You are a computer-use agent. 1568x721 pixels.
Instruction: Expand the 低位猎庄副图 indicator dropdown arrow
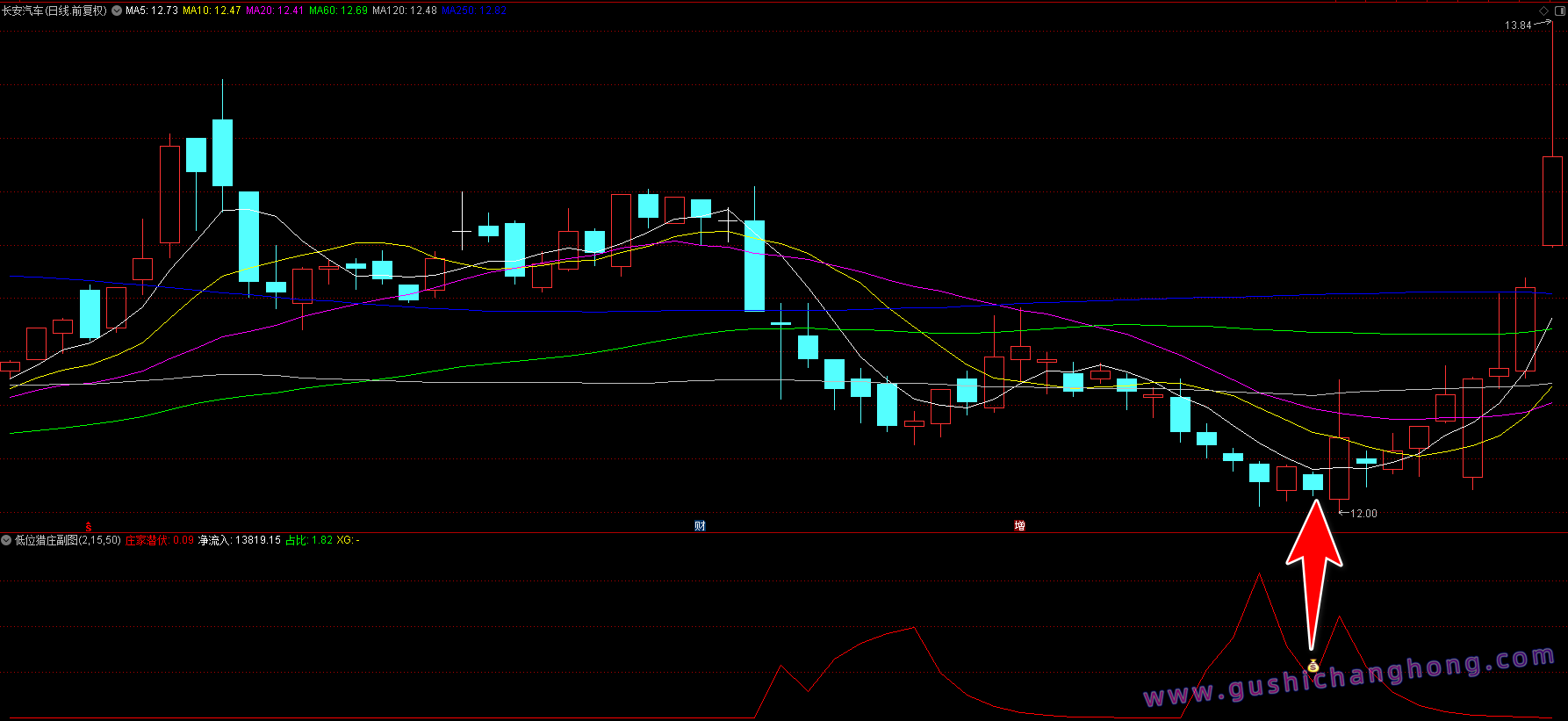(6, 540)
